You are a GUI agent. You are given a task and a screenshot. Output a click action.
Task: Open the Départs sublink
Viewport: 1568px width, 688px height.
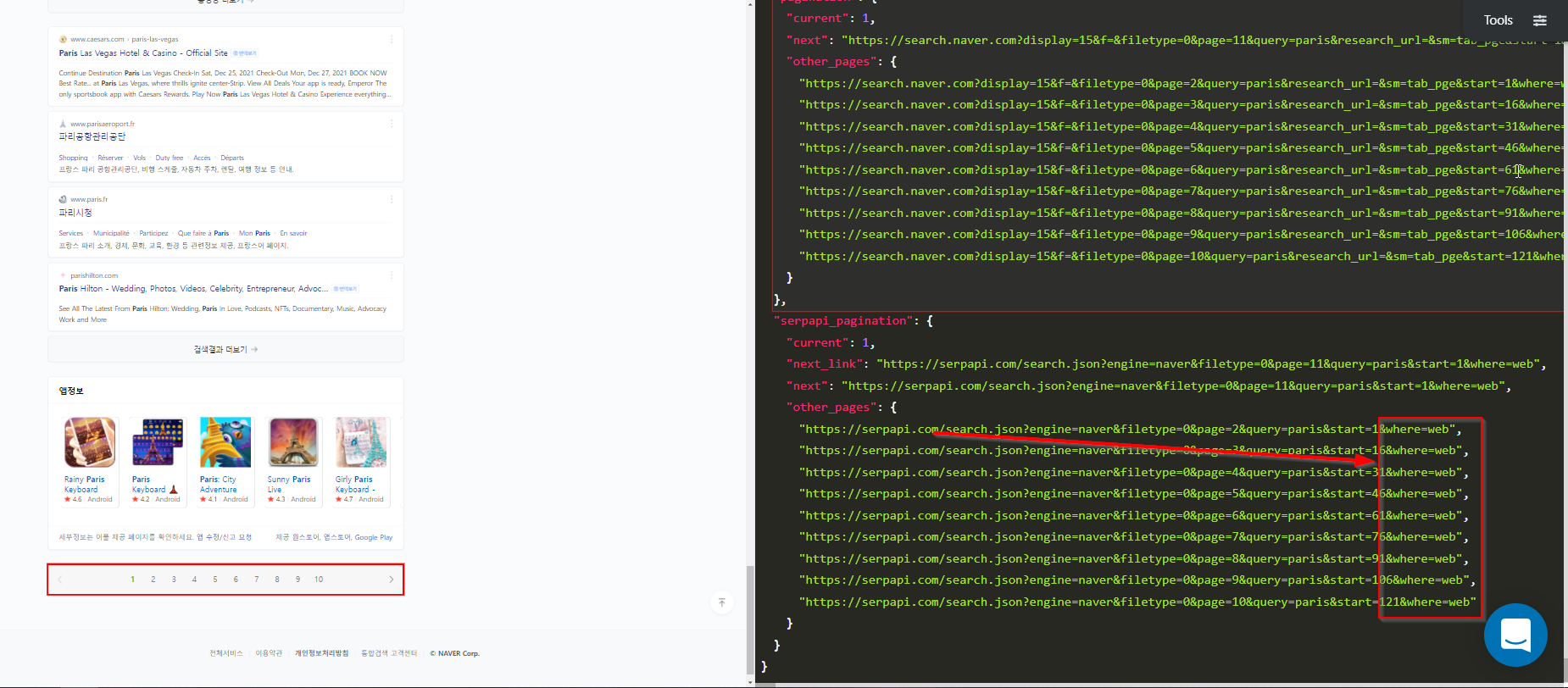coord(232,158)
